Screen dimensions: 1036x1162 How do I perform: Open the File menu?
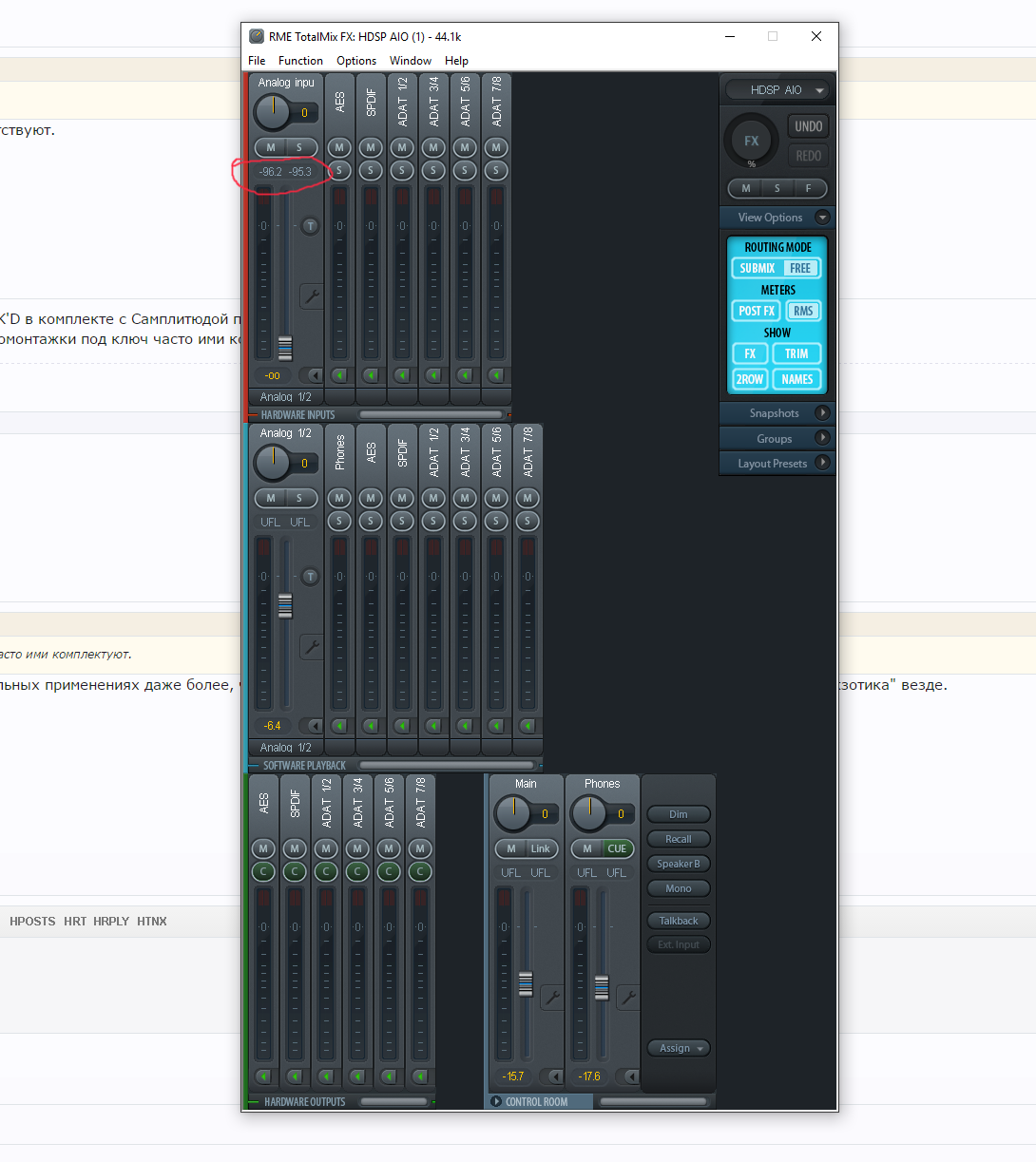[257, 60]
